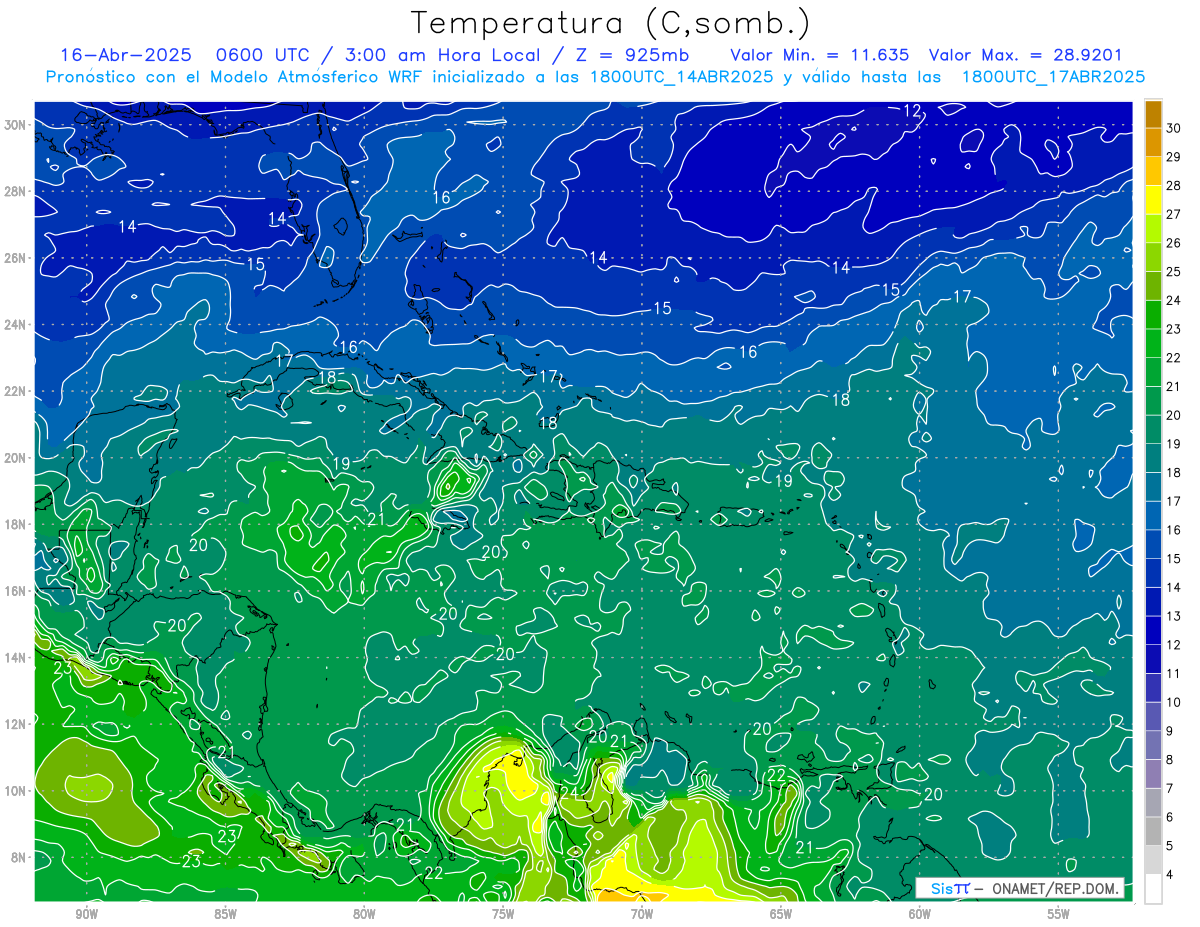Click the dark blue legend swatch between 12 and 13
The image size is (1200, 927).
[x=1153, y=630]
